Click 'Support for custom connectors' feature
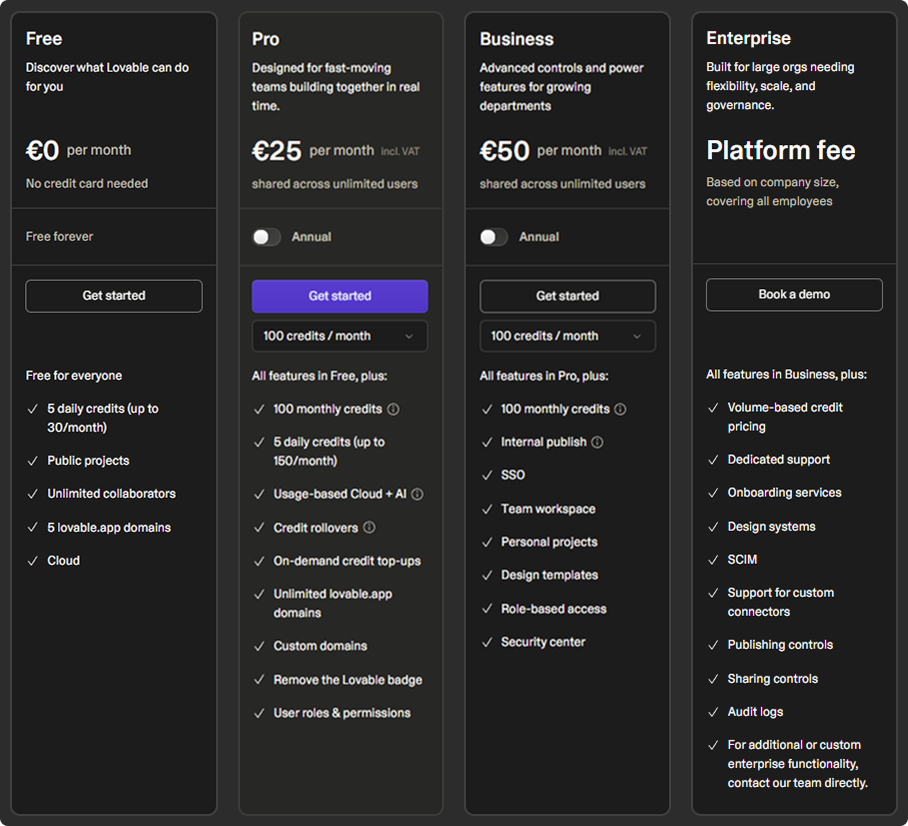Viewport: 908px width, 826px height. [781, 602]
